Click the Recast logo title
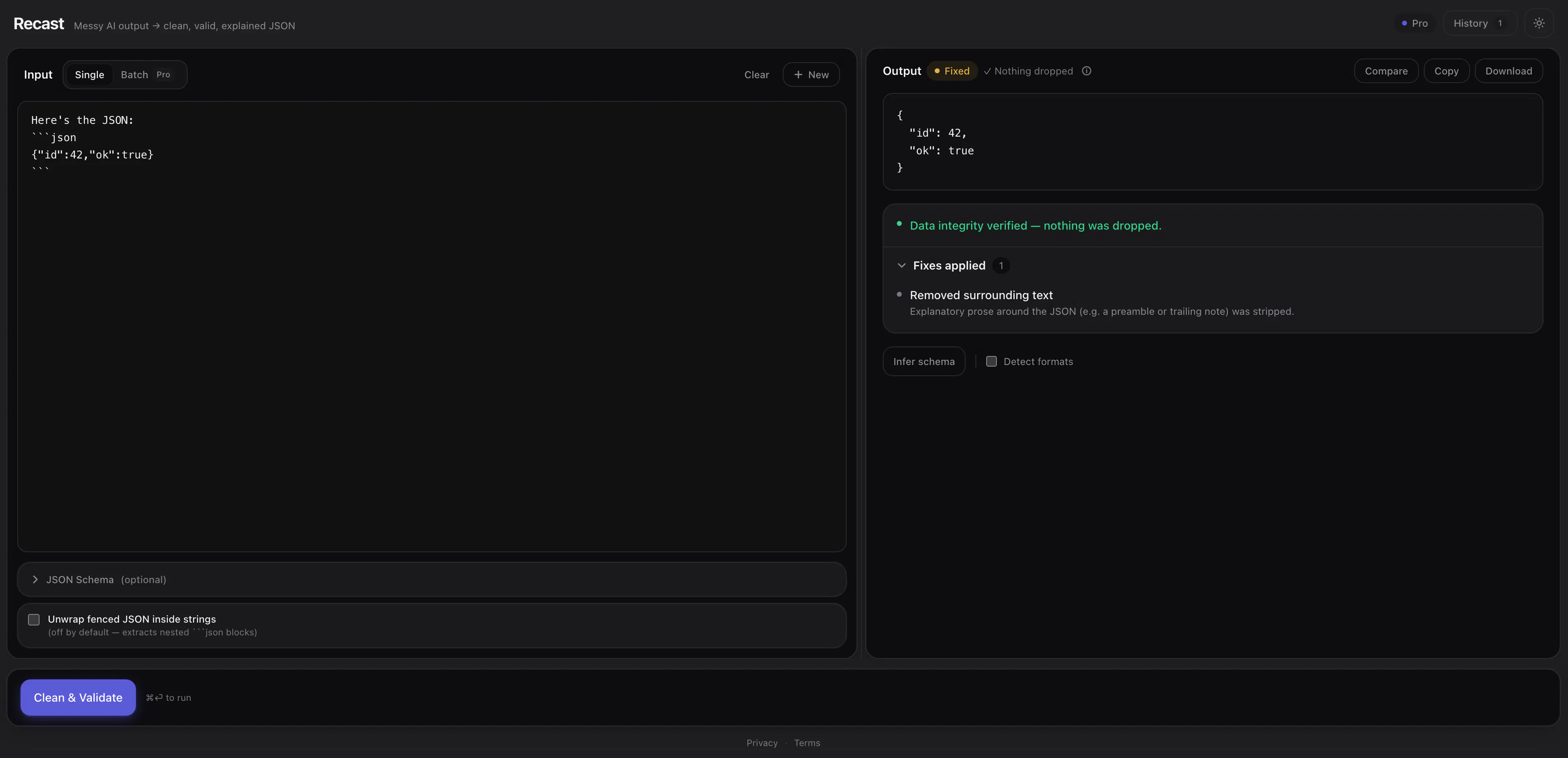The image size is (1568, 758). [38, 24]
